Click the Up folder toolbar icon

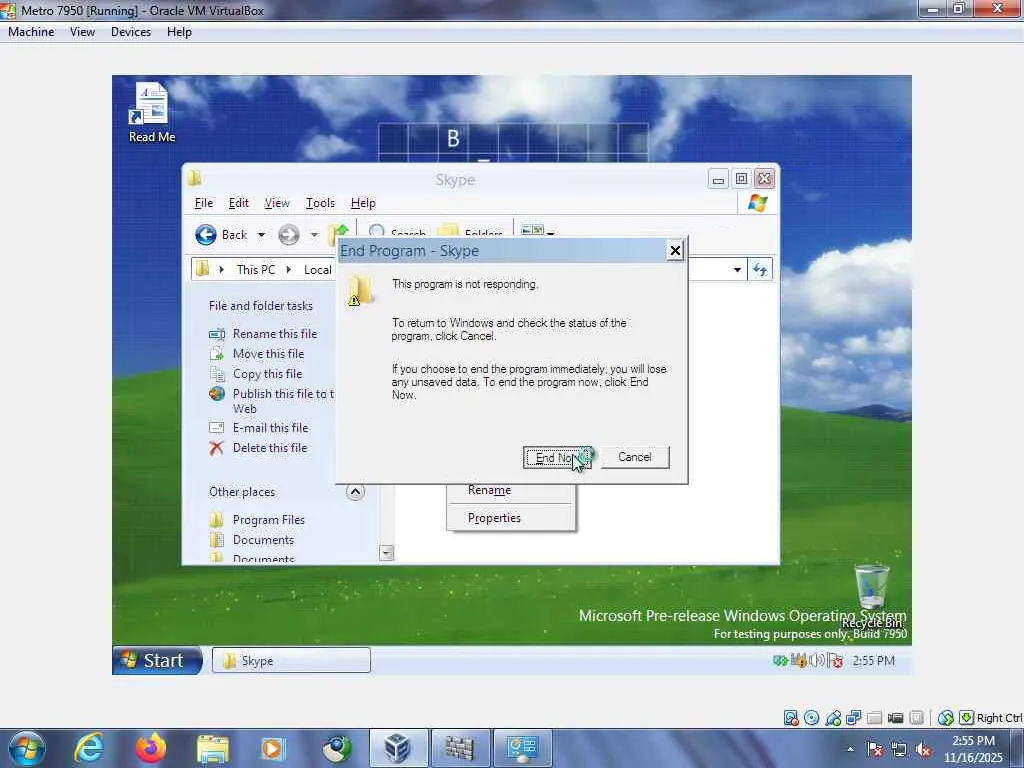pos(338,232)
